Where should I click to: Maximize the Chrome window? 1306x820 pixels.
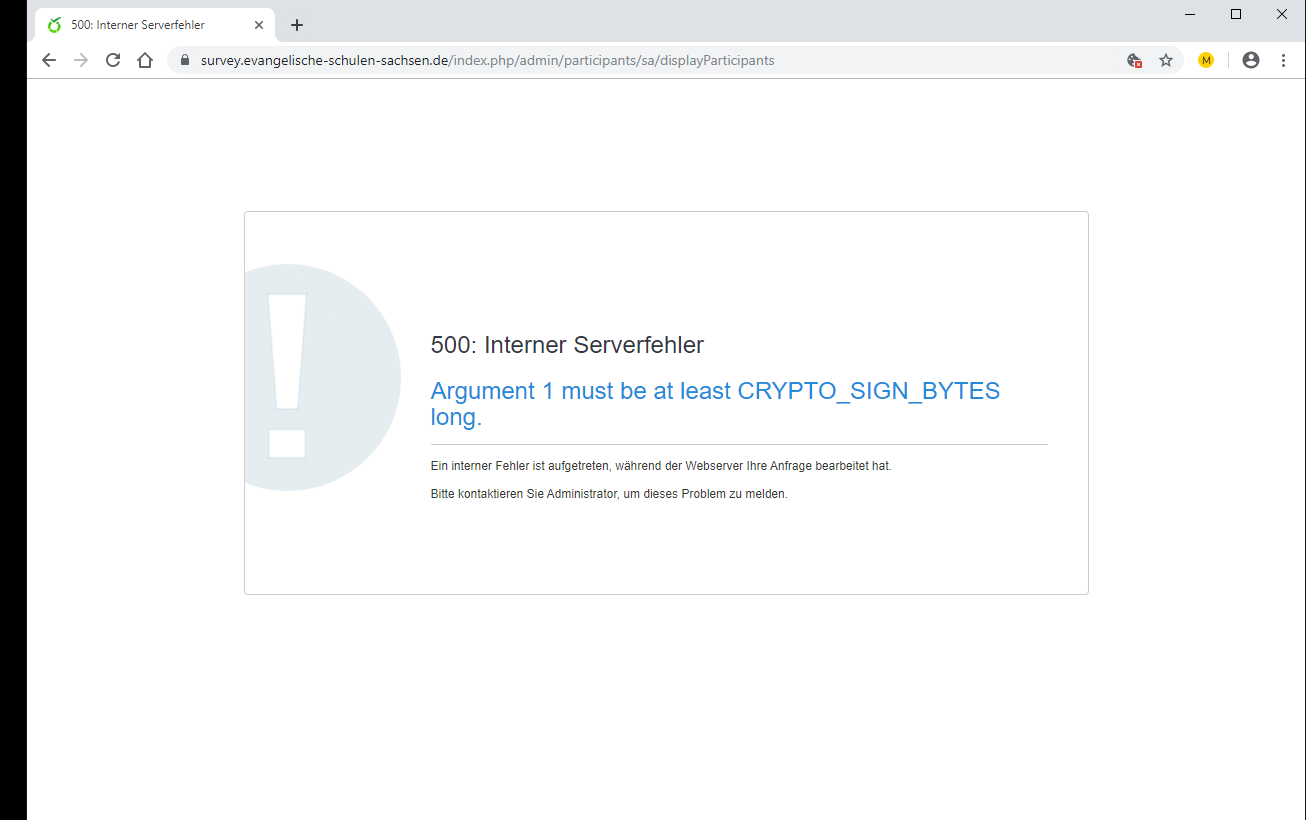[1236, 14]
